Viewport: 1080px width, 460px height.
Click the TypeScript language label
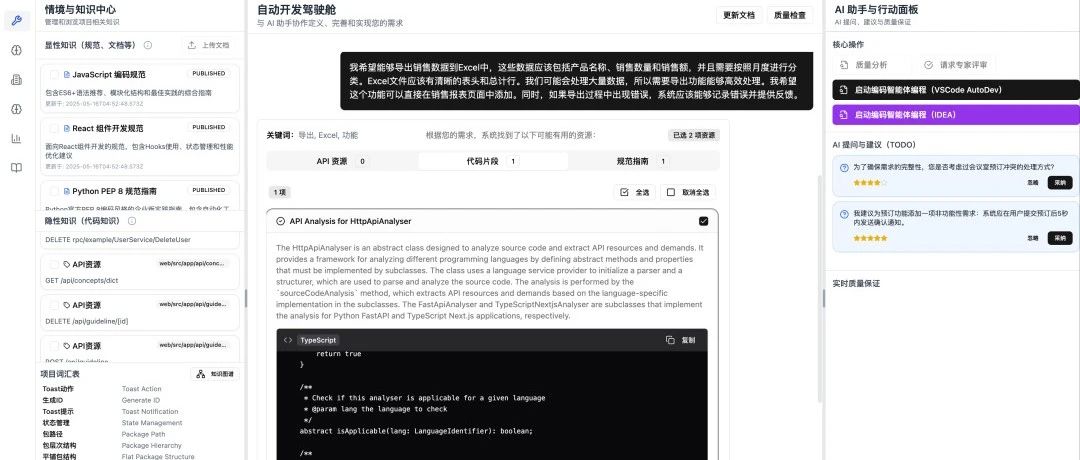pos(318,340)
